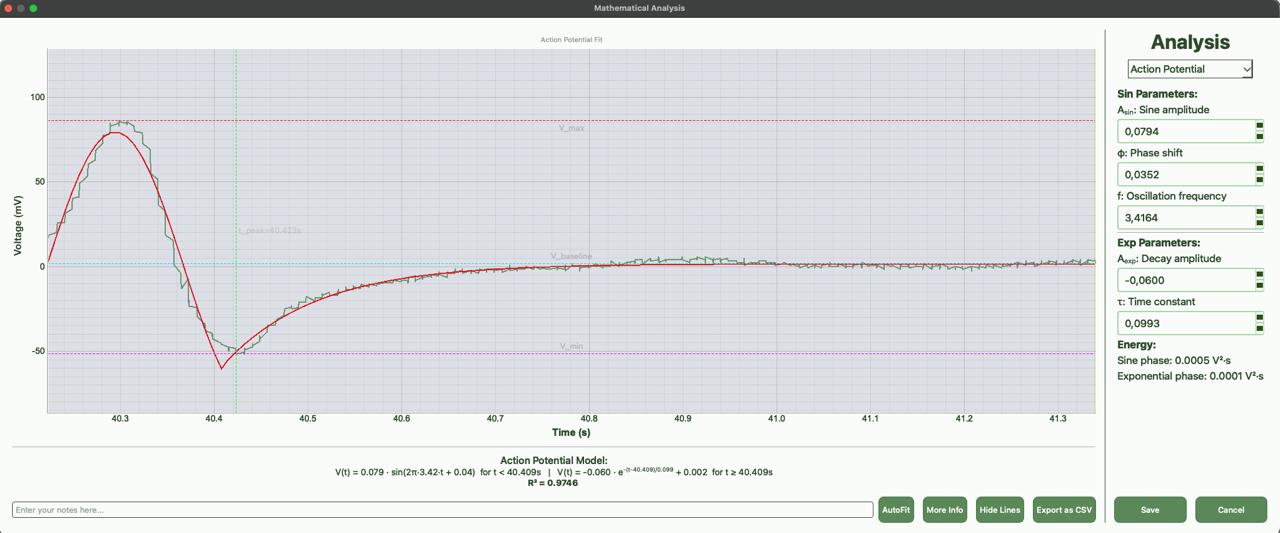Close the Mathematical Analysis window

[8, 8]
